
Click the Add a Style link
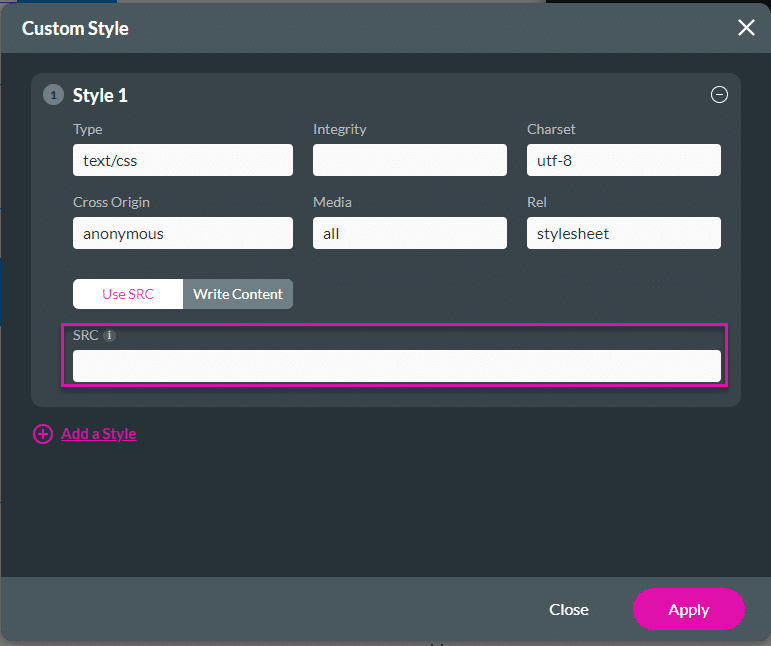pyautogui.click(x=98, y=434)
